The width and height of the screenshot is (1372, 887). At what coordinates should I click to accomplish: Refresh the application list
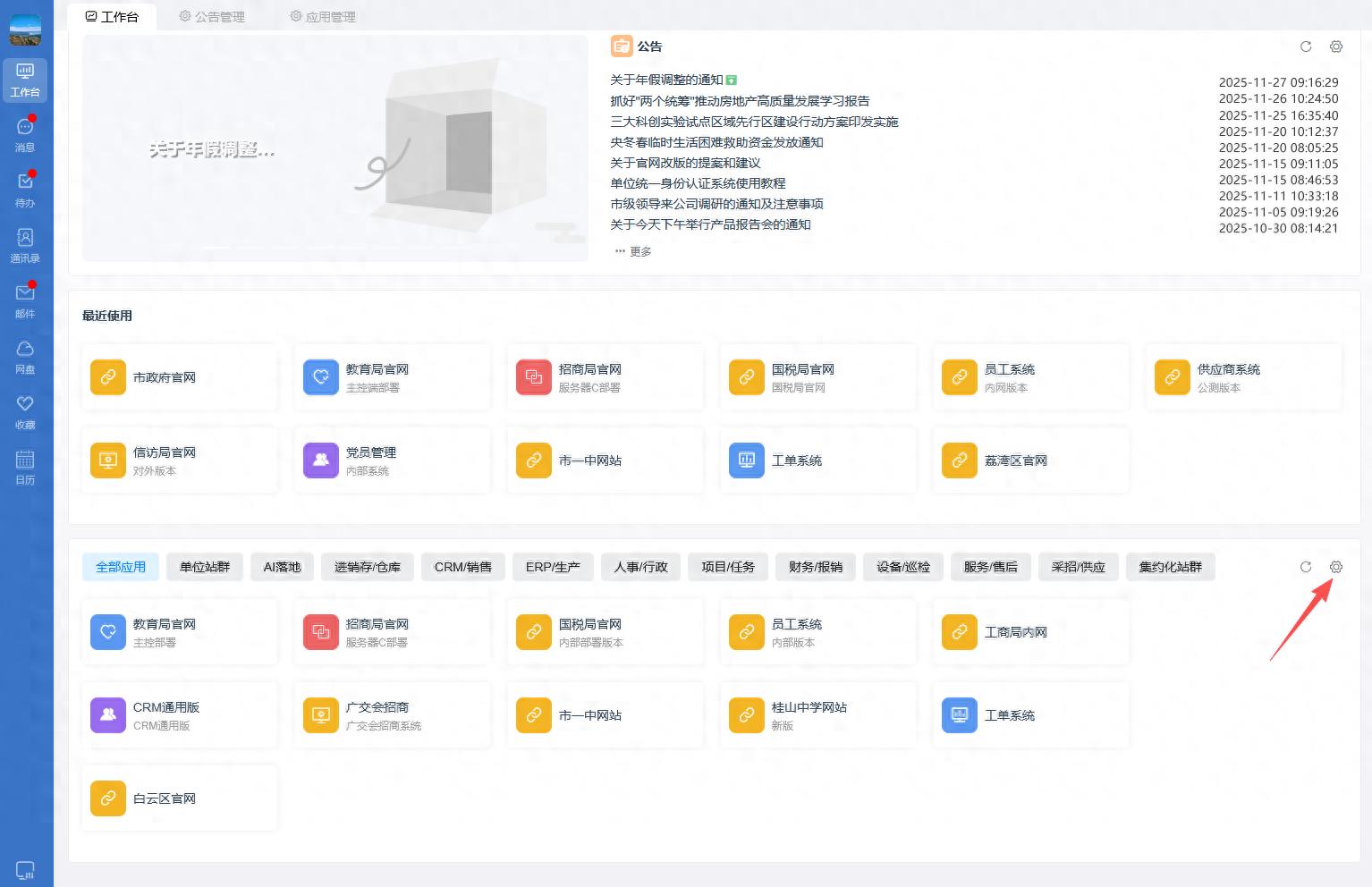point(1305,567)
